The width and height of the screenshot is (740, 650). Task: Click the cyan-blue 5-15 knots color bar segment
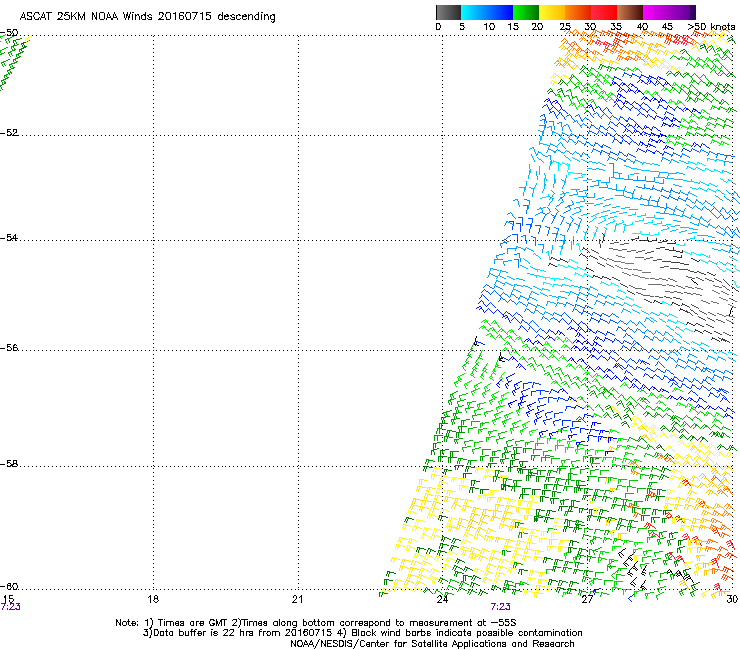[x=487, y=12]
